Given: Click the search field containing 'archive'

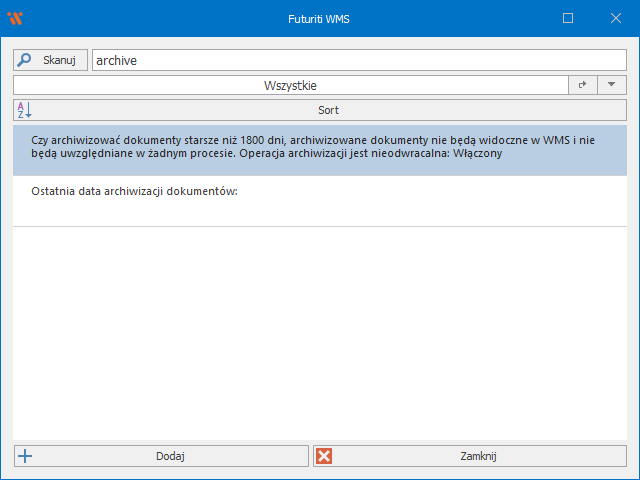Looking at the screenshot, I should (x=358, y=60).
